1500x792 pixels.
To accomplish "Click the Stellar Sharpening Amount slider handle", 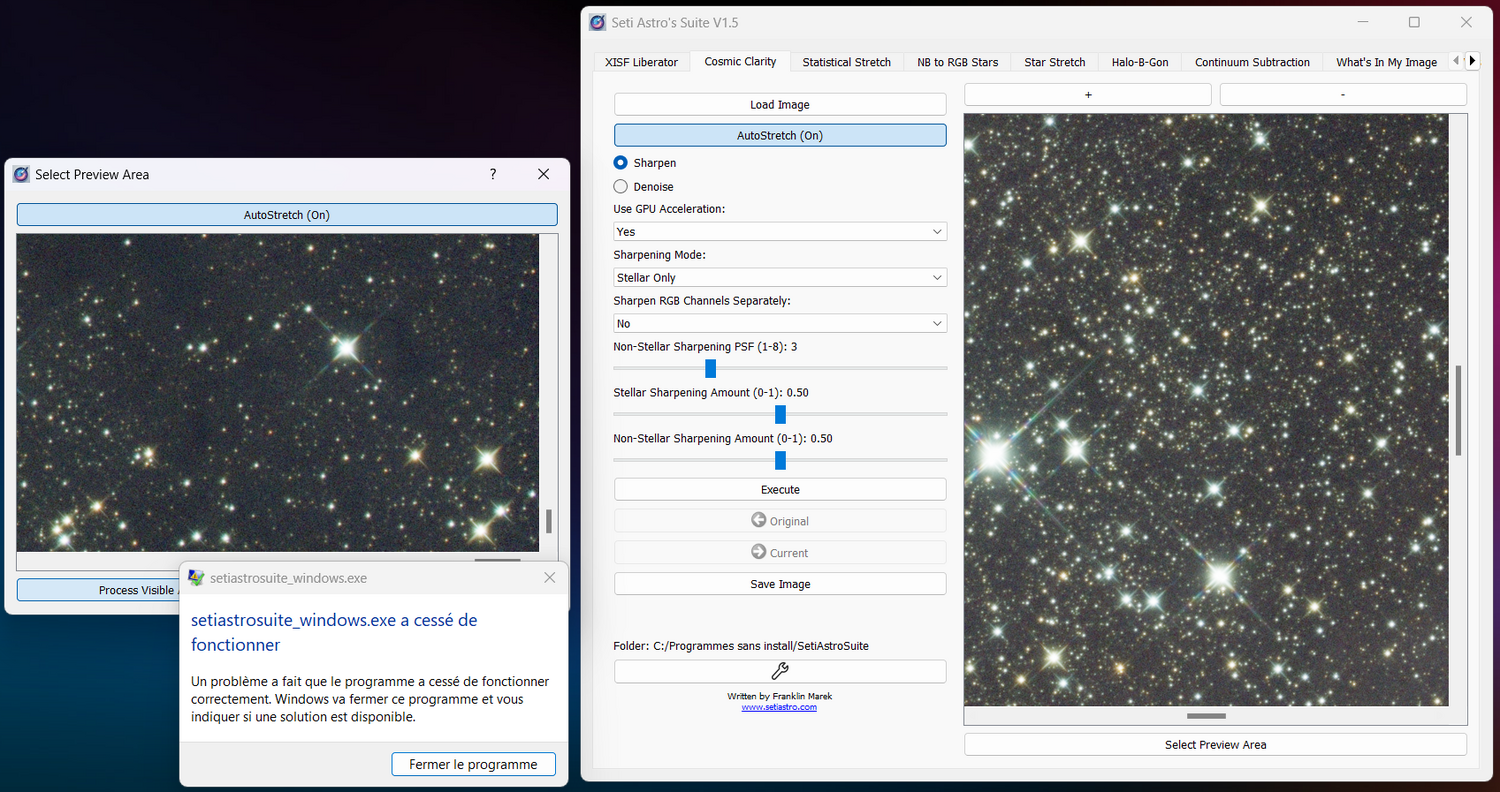I will (780, 414).
